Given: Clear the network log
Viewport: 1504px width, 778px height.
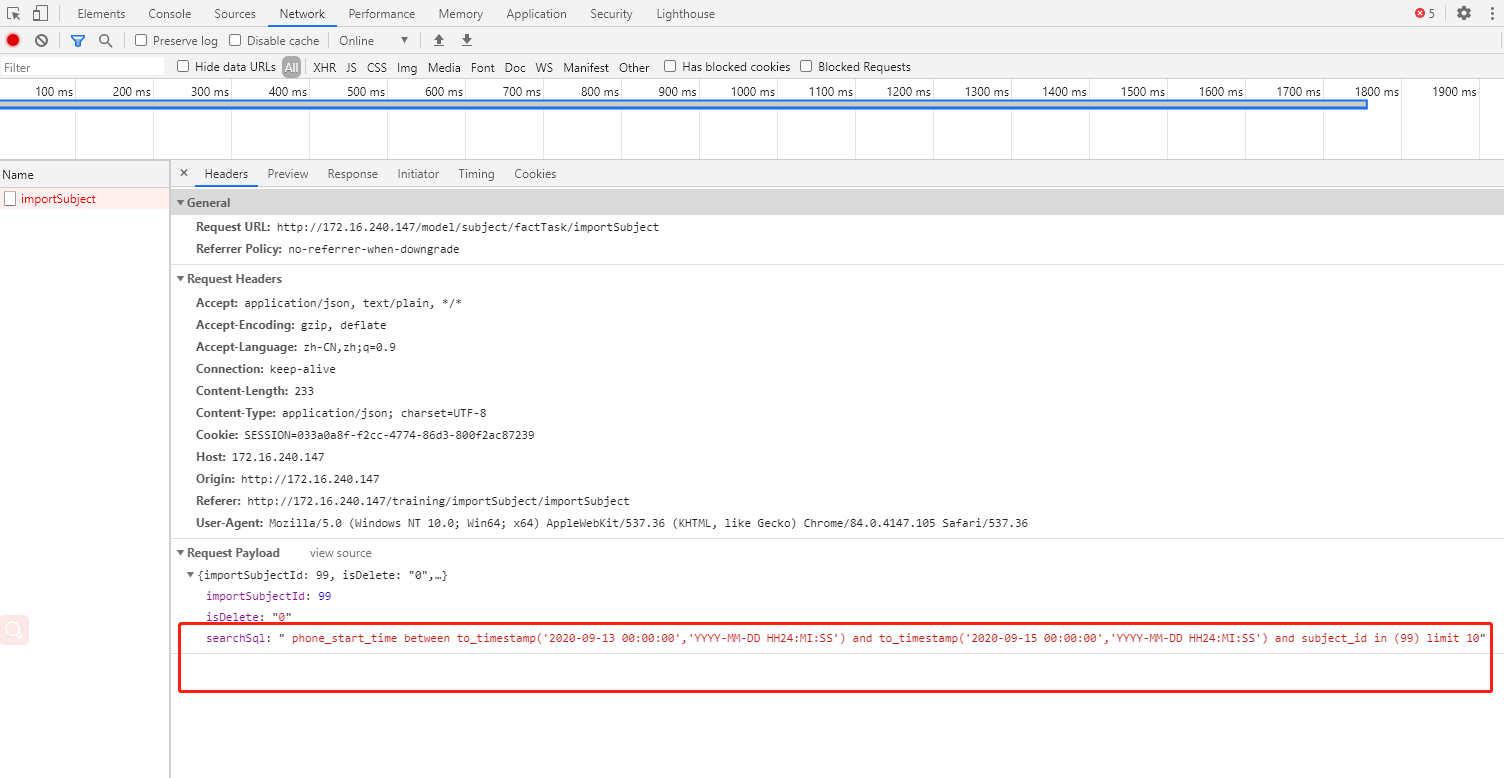Looking at the screenshot, I should point(41,41).
